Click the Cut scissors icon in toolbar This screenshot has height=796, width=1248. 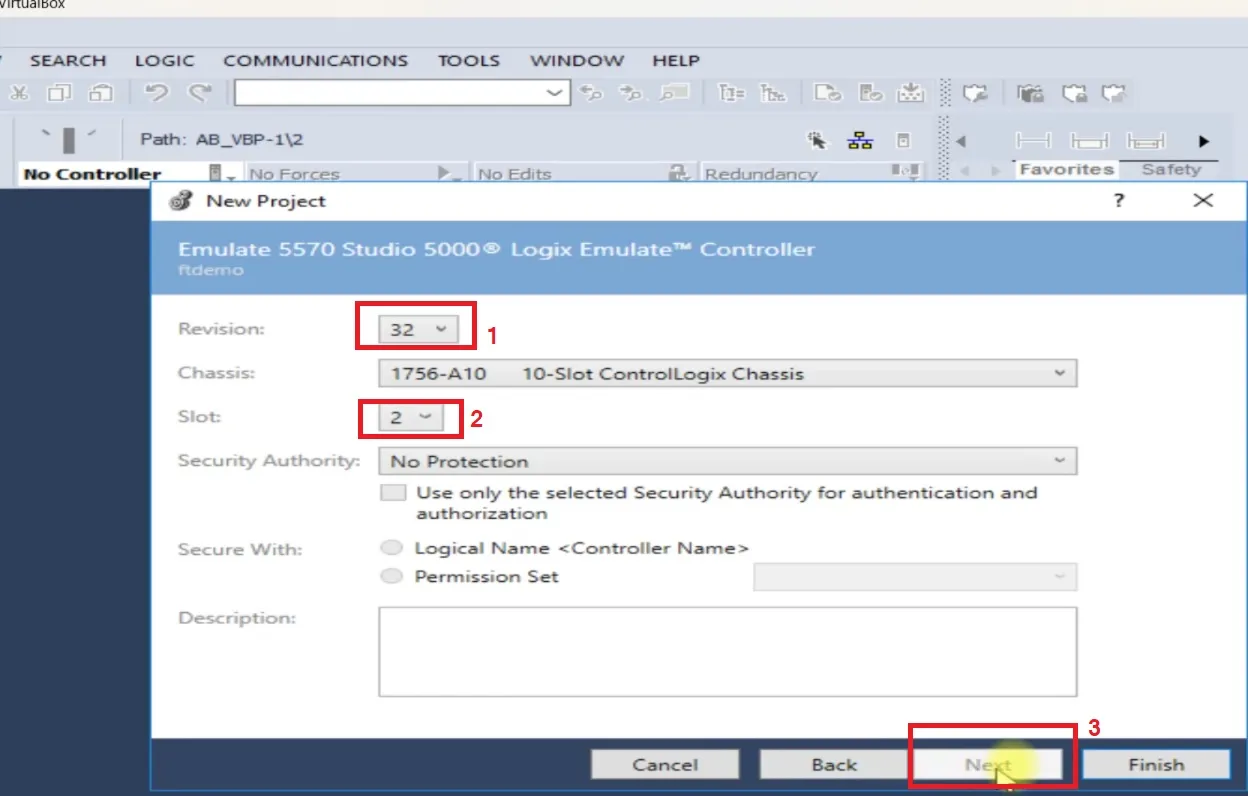coord(18,93)
